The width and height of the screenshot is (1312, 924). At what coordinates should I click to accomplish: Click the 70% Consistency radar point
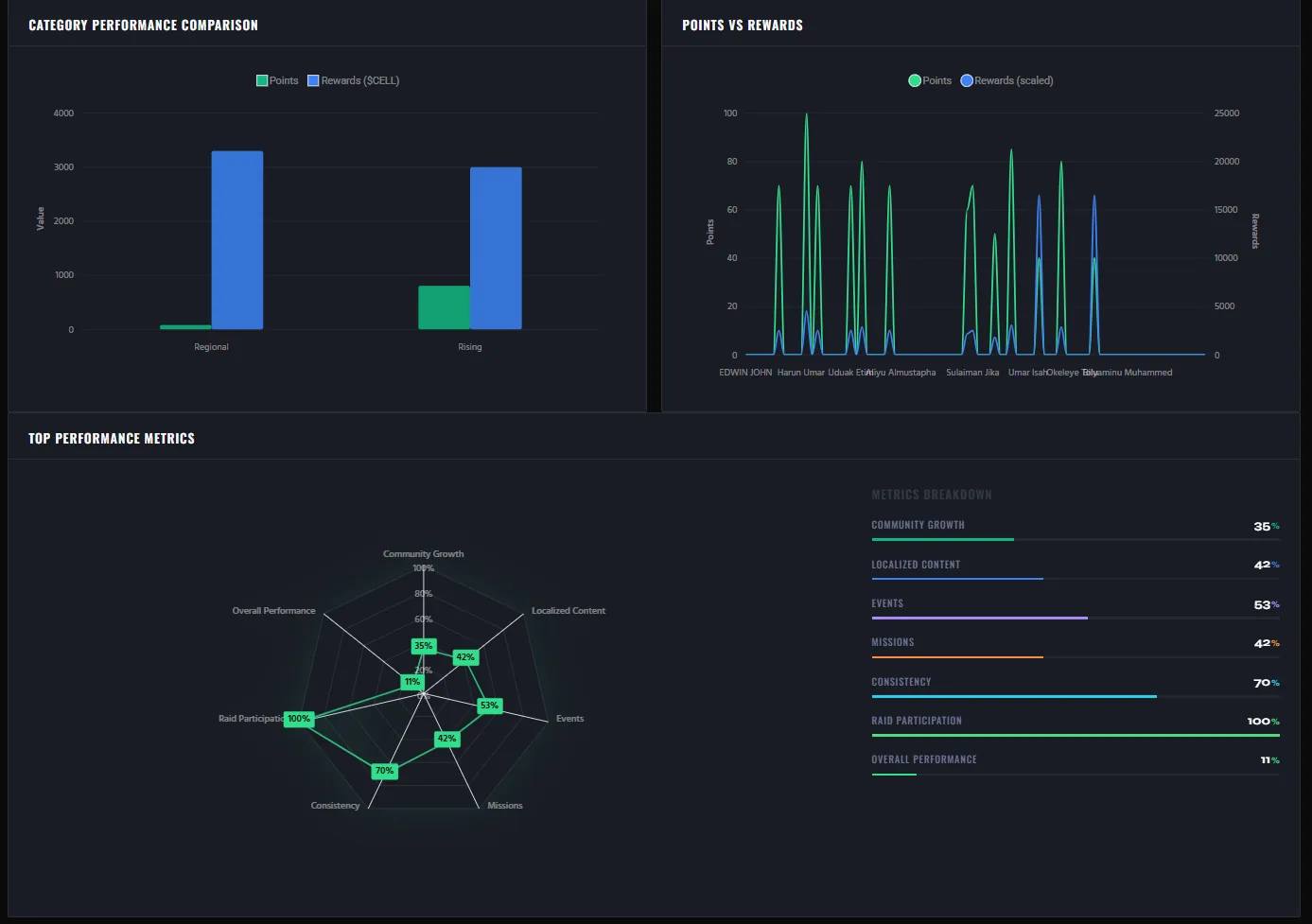pyautogui.click(x=384, y=771)
